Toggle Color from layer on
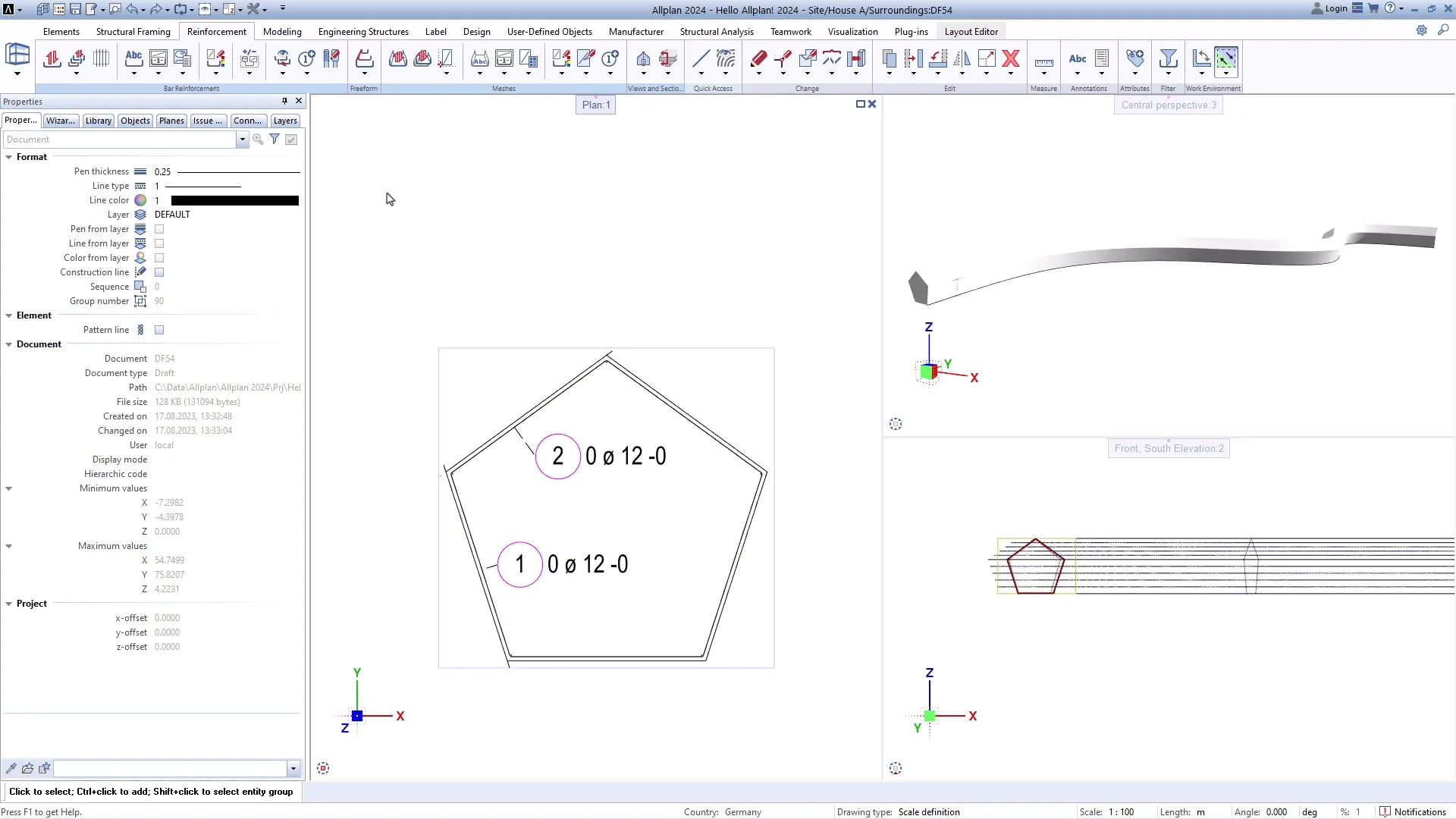The image size is (1456, 819). click(x=159, y=258)
